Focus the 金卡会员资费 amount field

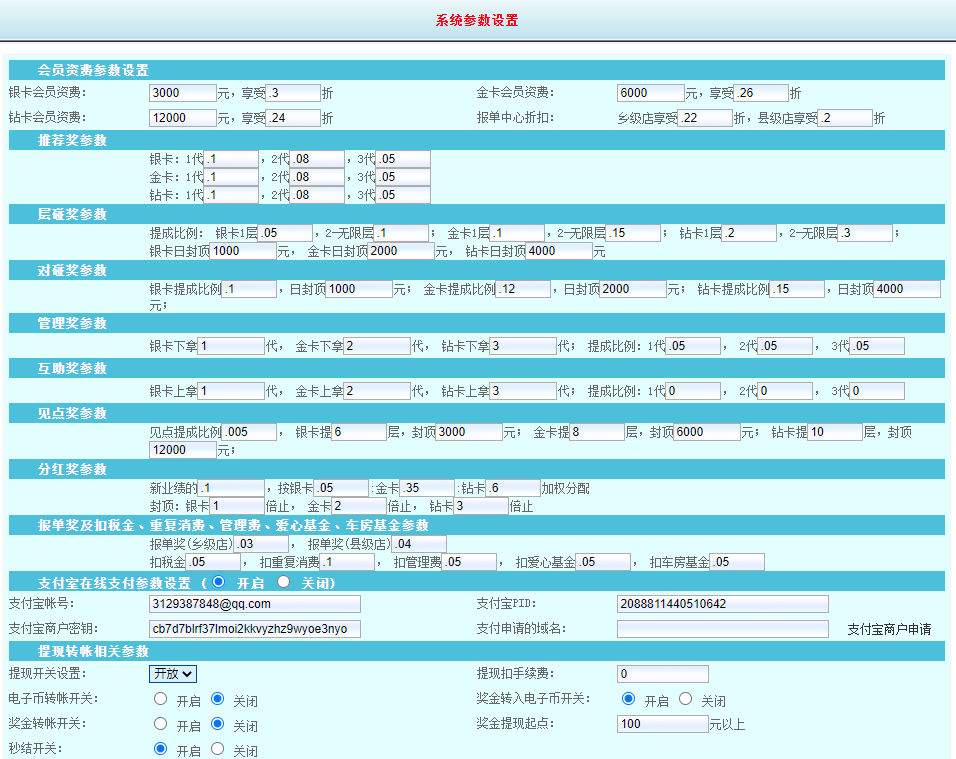pyautogui.click(x=650, y=93)
